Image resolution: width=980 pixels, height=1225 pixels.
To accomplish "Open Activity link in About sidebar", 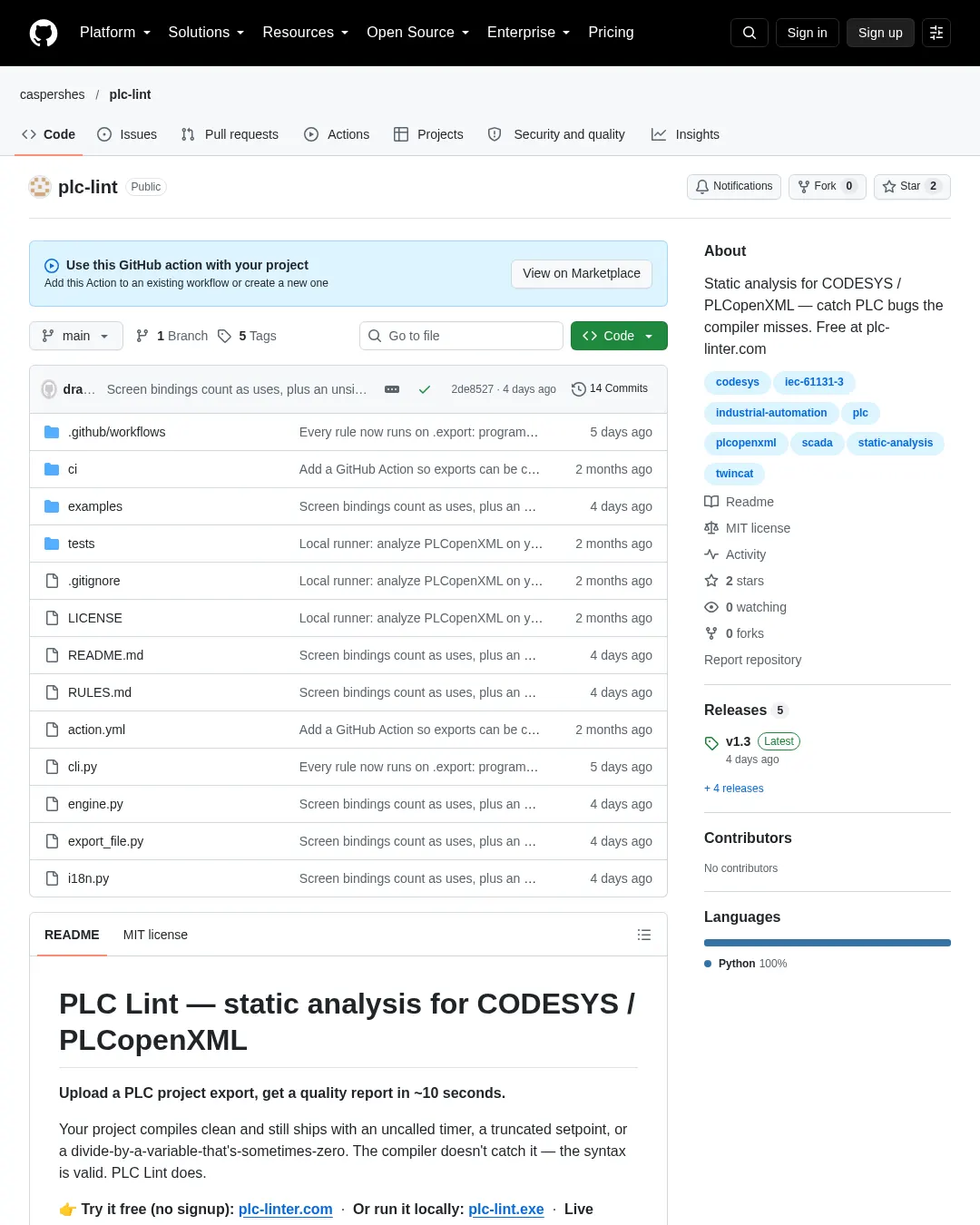I will coord(736,554).
